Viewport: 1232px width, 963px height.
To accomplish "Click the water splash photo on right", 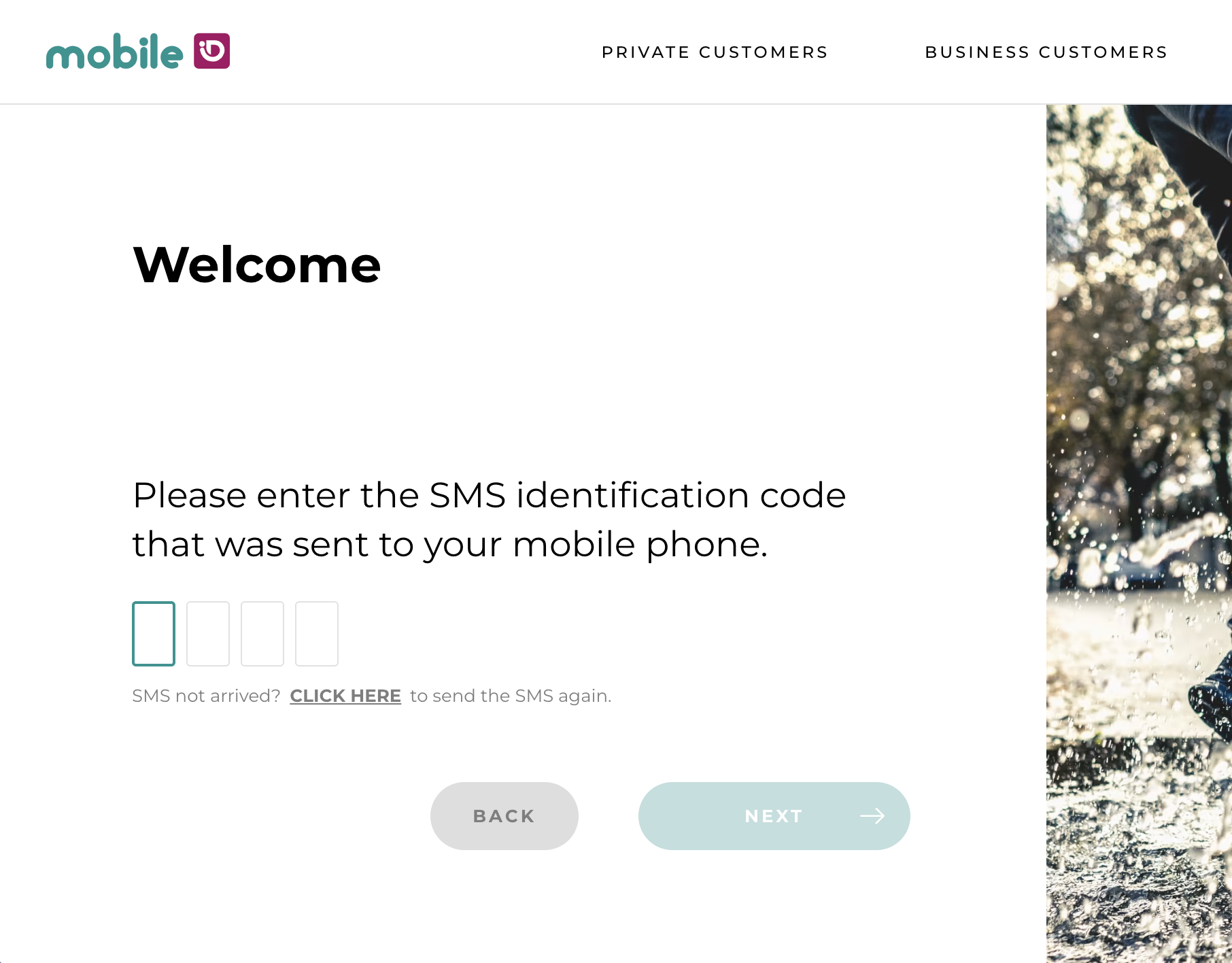I will [1139, 533].
